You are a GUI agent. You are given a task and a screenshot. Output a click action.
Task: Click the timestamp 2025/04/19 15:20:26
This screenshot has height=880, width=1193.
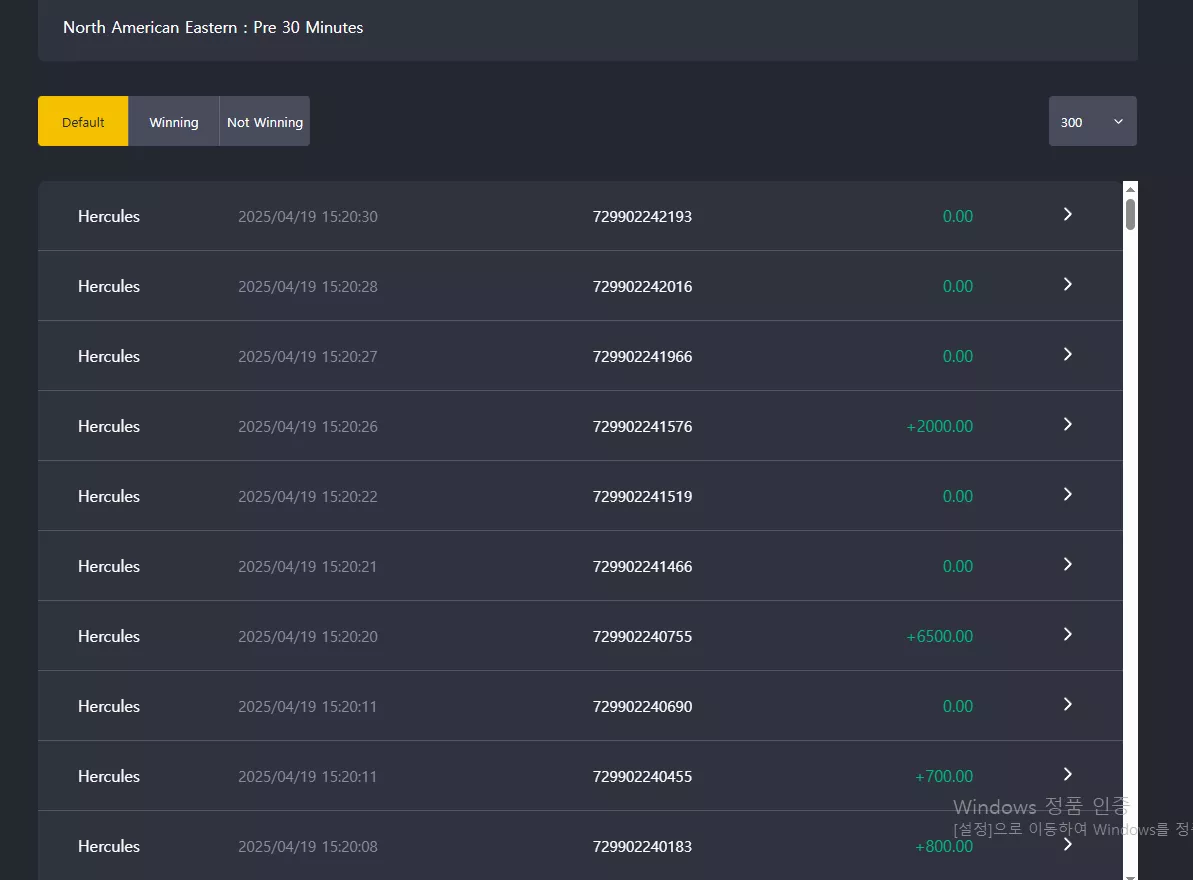click(307, 427)
